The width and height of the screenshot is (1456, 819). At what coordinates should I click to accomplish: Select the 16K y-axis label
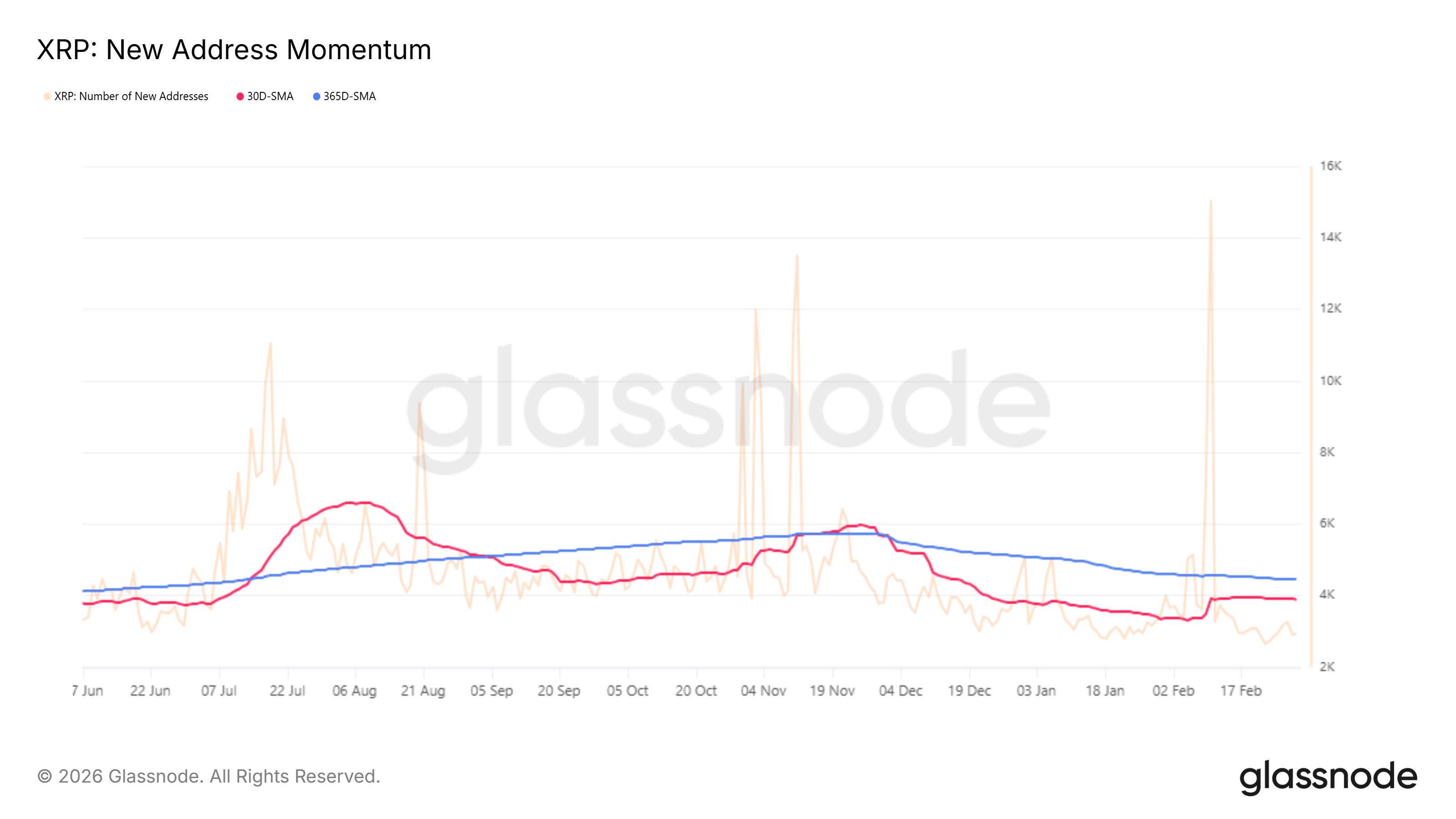tap(1330, 166)
